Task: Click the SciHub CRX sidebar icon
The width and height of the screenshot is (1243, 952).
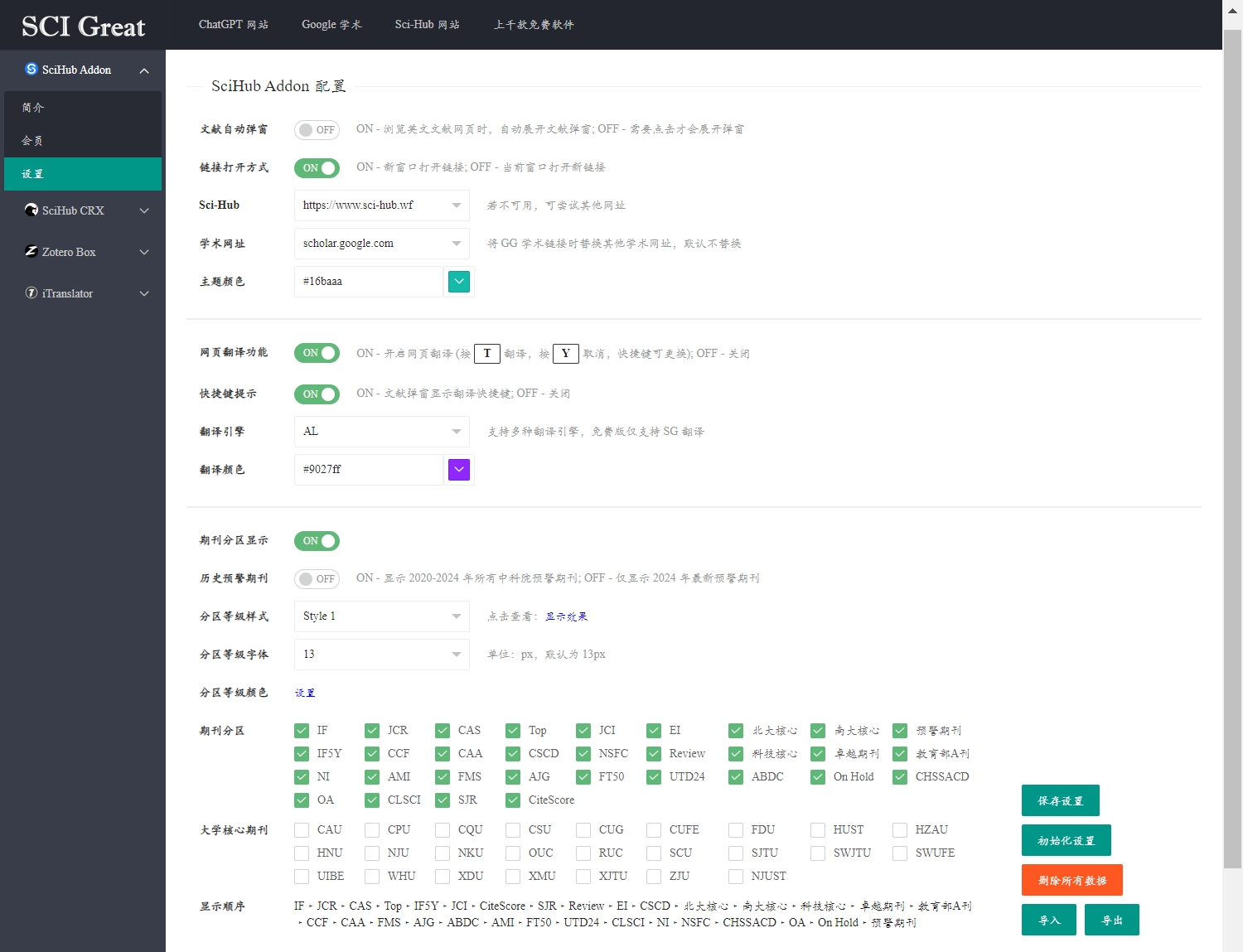Action: (x=31, y=210)
